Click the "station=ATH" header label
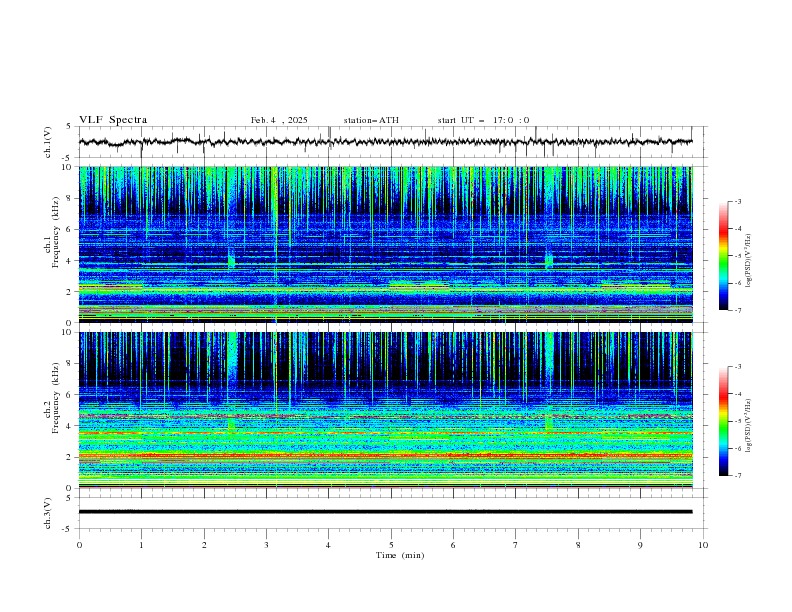792x612 pixels. pos(371,120)
